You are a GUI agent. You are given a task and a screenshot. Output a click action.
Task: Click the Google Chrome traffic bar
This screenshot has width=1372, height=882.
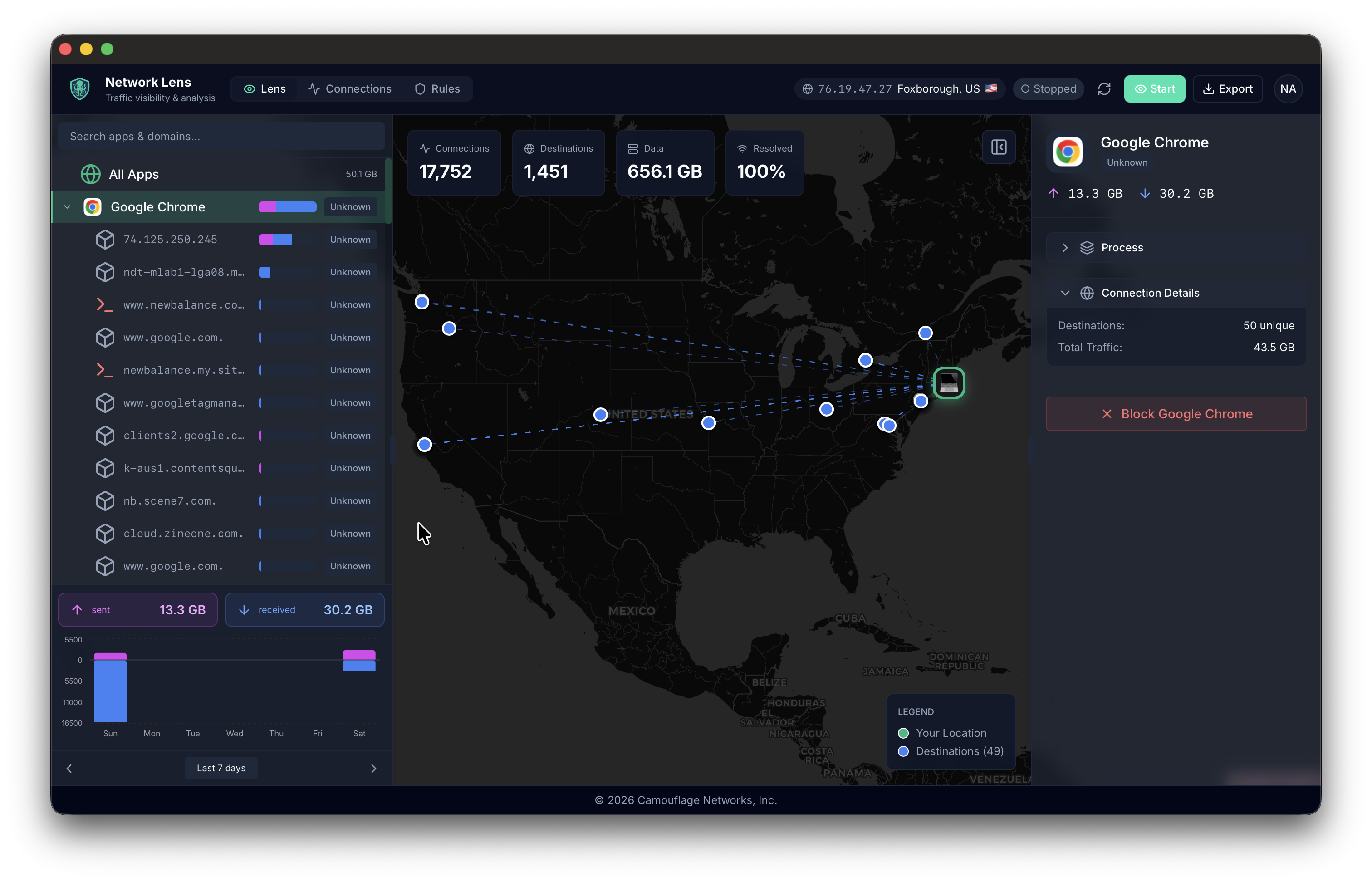pyautogui.click(x=287, y=207)
